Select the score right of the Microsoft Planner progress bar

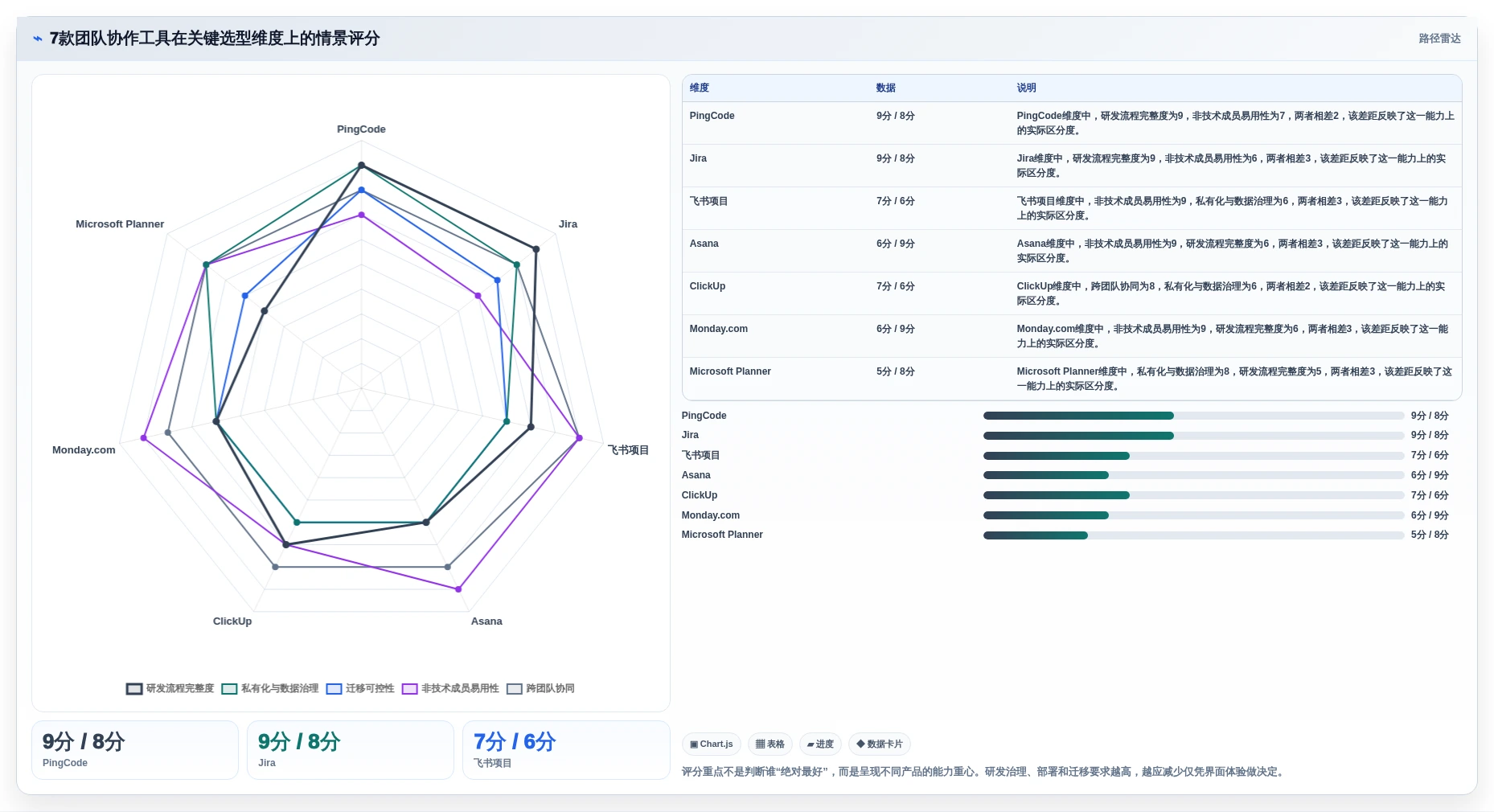point(1430,535)
